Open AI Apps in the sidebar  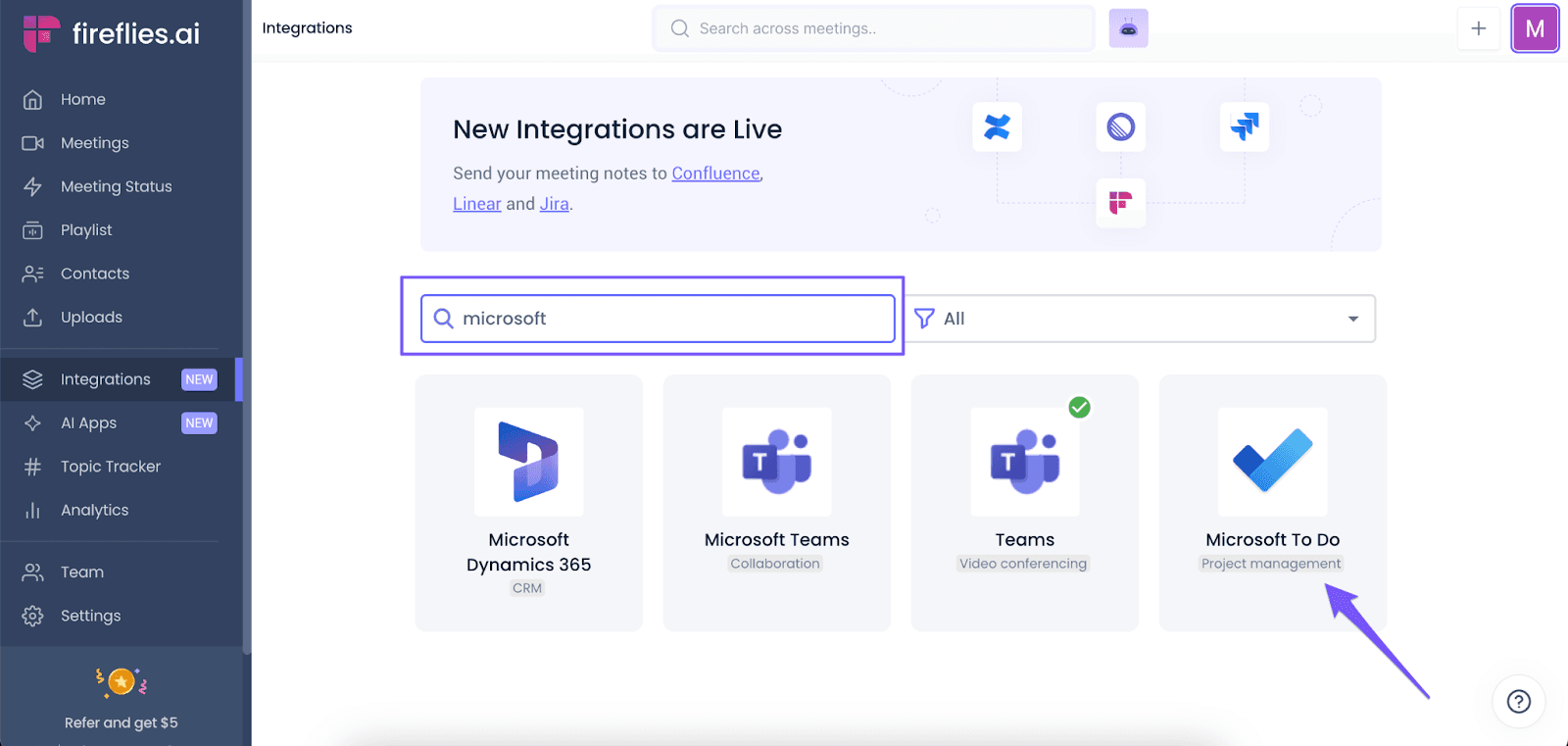coord(88,423)
